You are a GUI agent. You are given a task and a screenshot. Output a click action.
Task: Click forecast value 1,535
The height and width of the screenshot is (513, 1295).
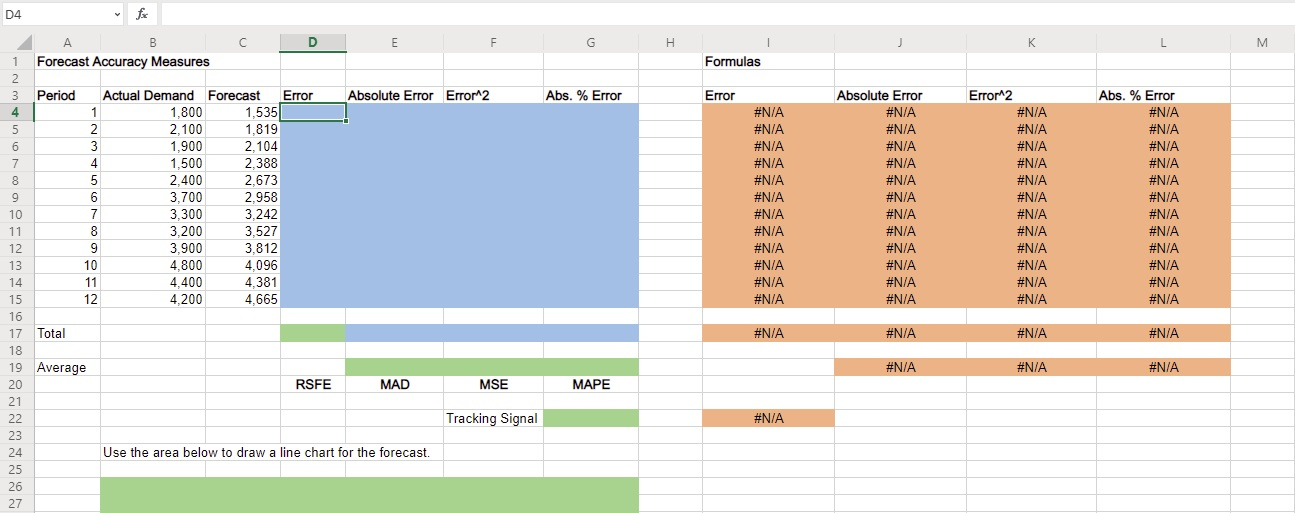242,112
